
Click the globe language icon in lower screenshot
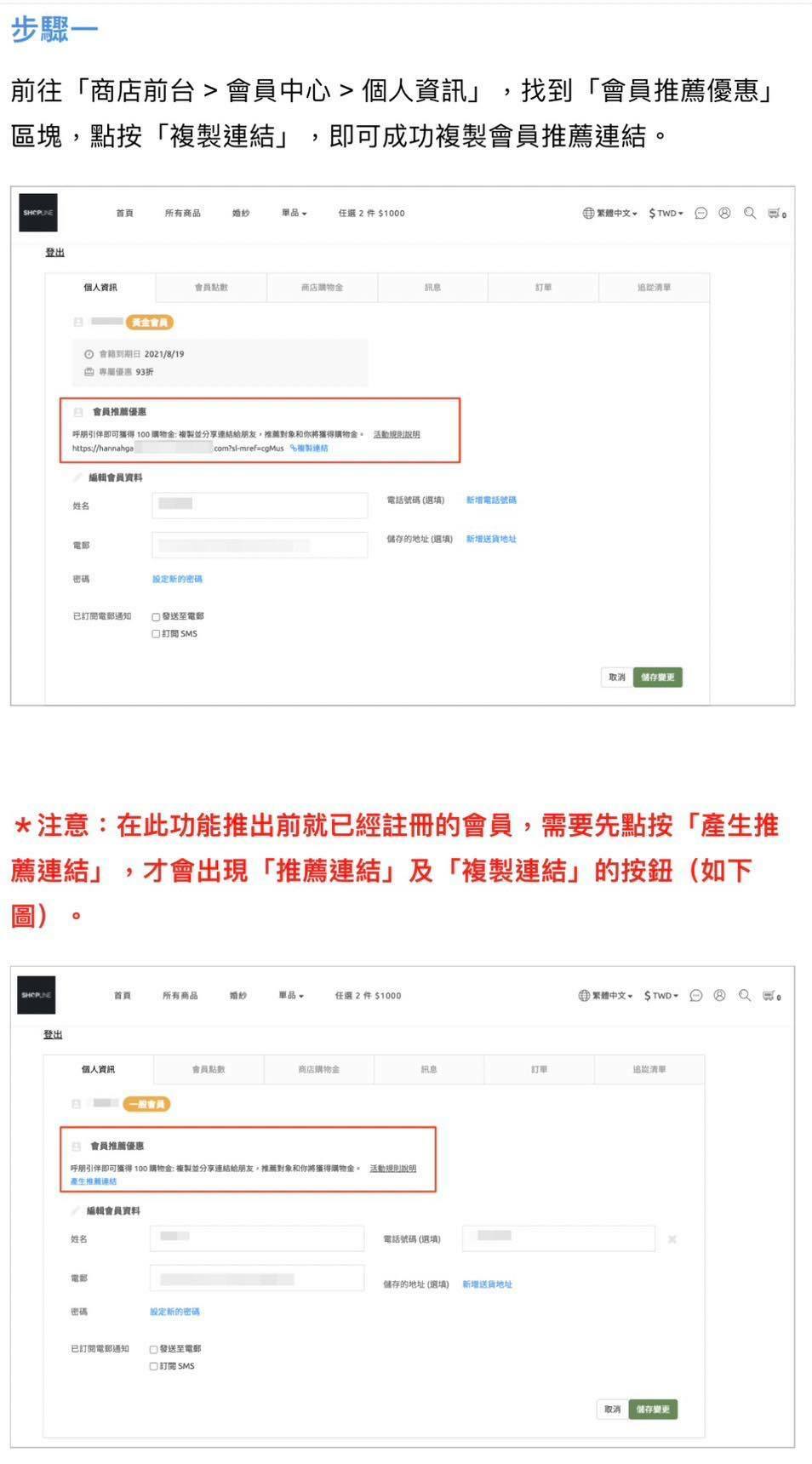click(x=584, y=995)
